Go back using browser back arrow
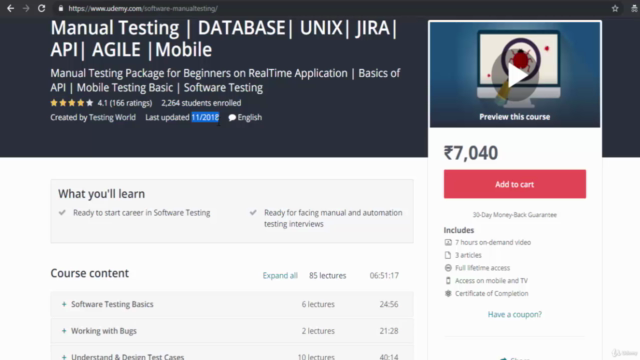The height and width of the screenshot is (360, 640). (10, 8)
